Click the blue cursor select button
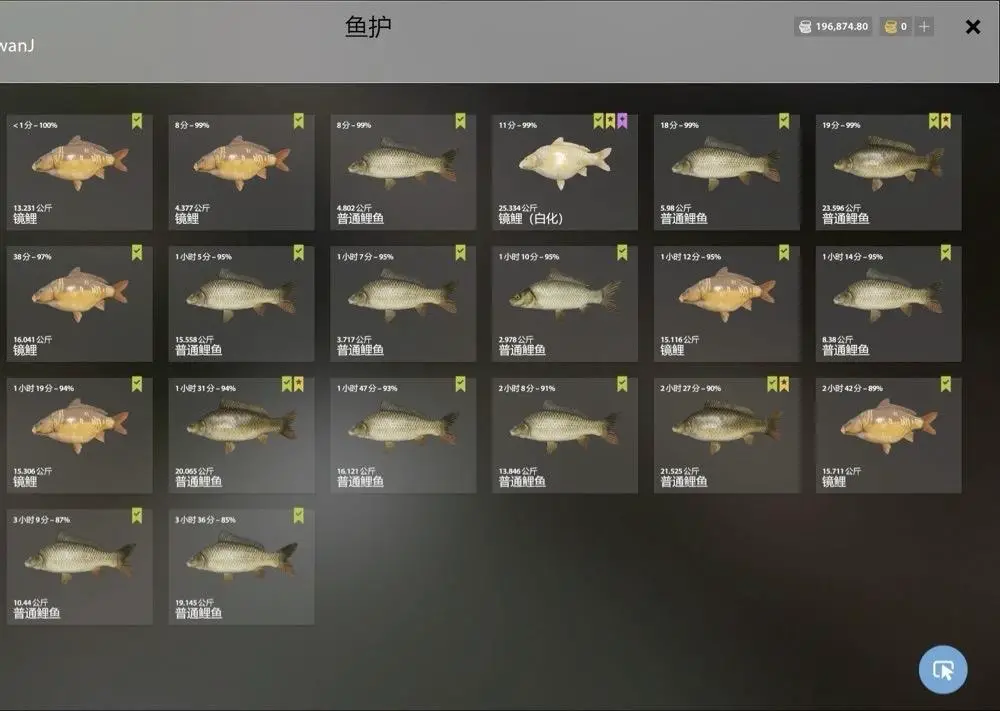The height and width of the screenshot is (711, 1000). click(x=943, y=670)
